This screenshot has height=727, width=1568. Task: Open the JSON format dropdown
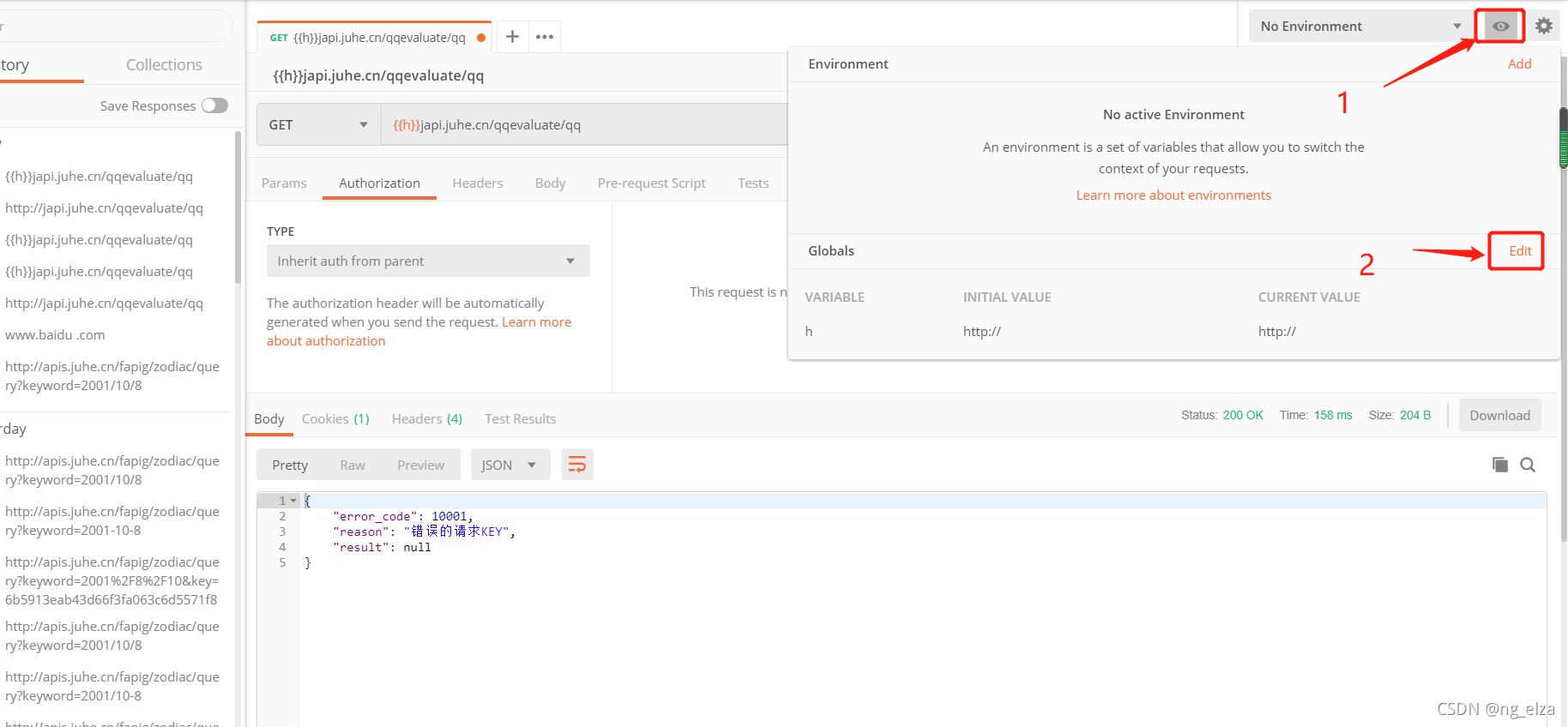point(510,465)
